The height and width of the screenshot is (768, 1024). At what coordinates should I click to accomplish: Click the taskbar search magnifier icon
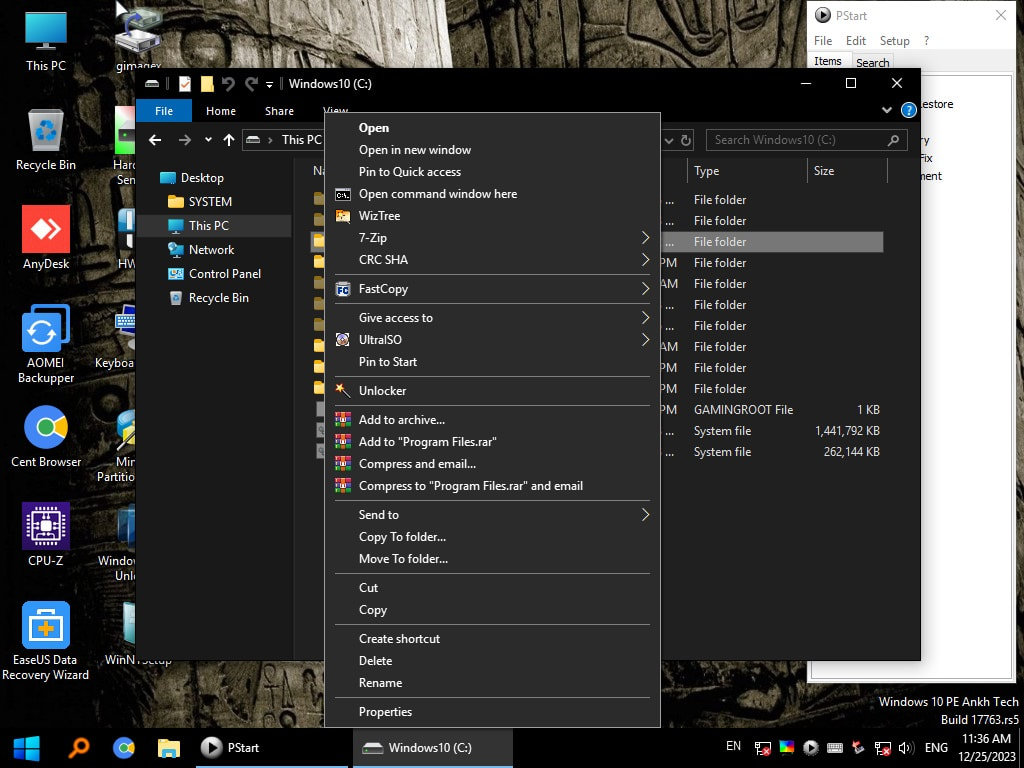79,747
